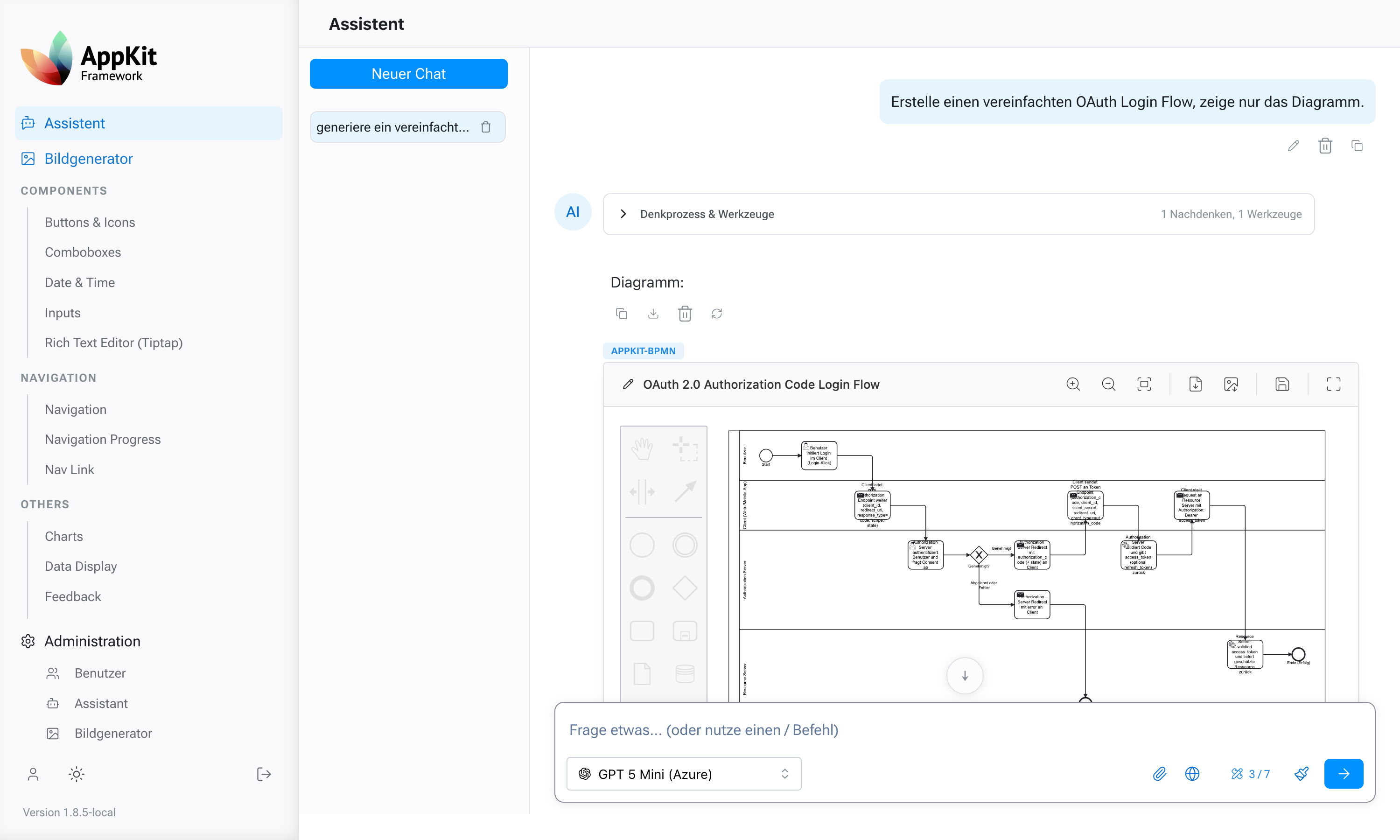
Task: Open the diagram in fullscreen
Action: coord(1333,385)
